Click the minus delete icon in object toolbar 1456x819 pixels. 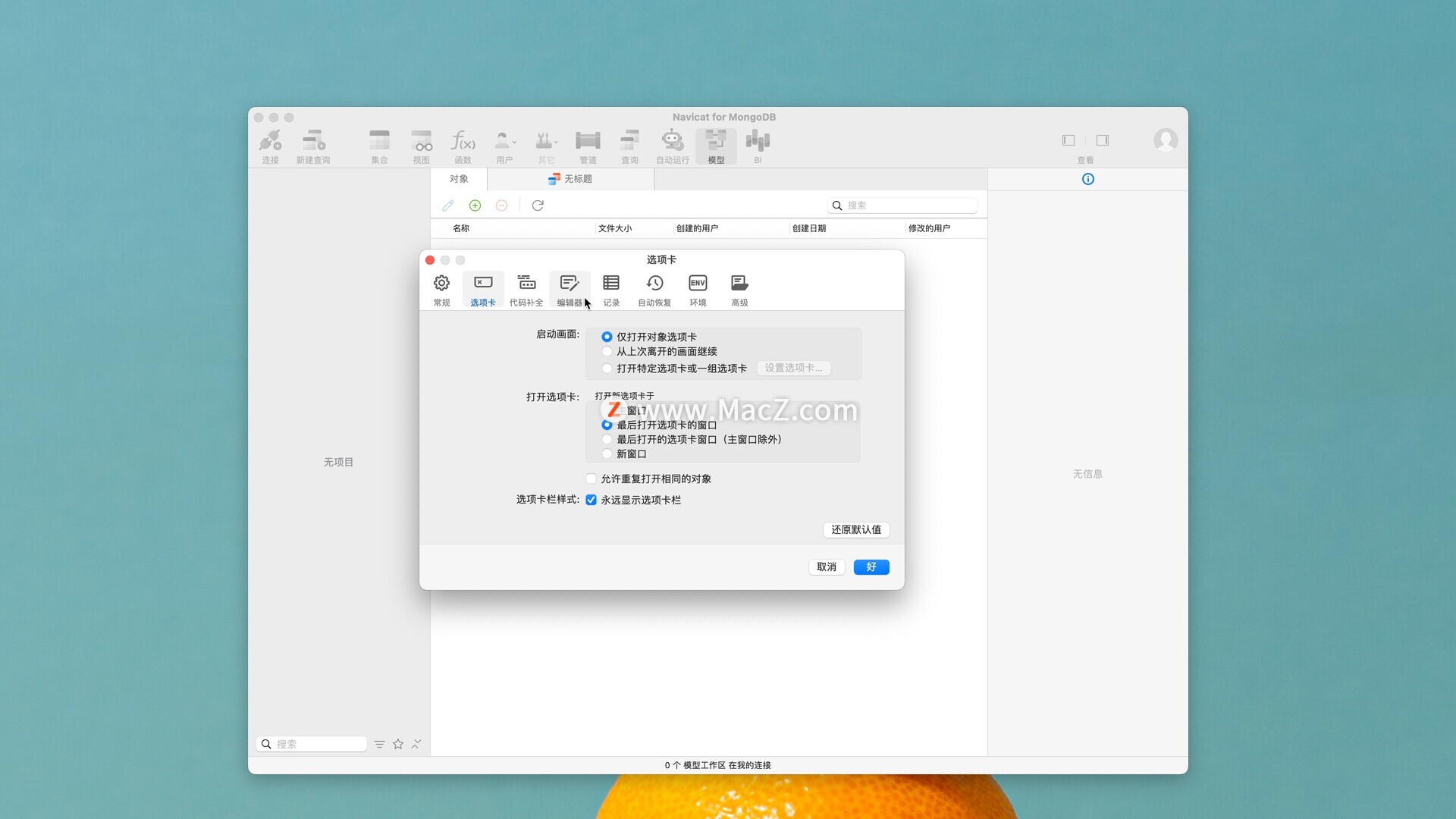point(501,206)
